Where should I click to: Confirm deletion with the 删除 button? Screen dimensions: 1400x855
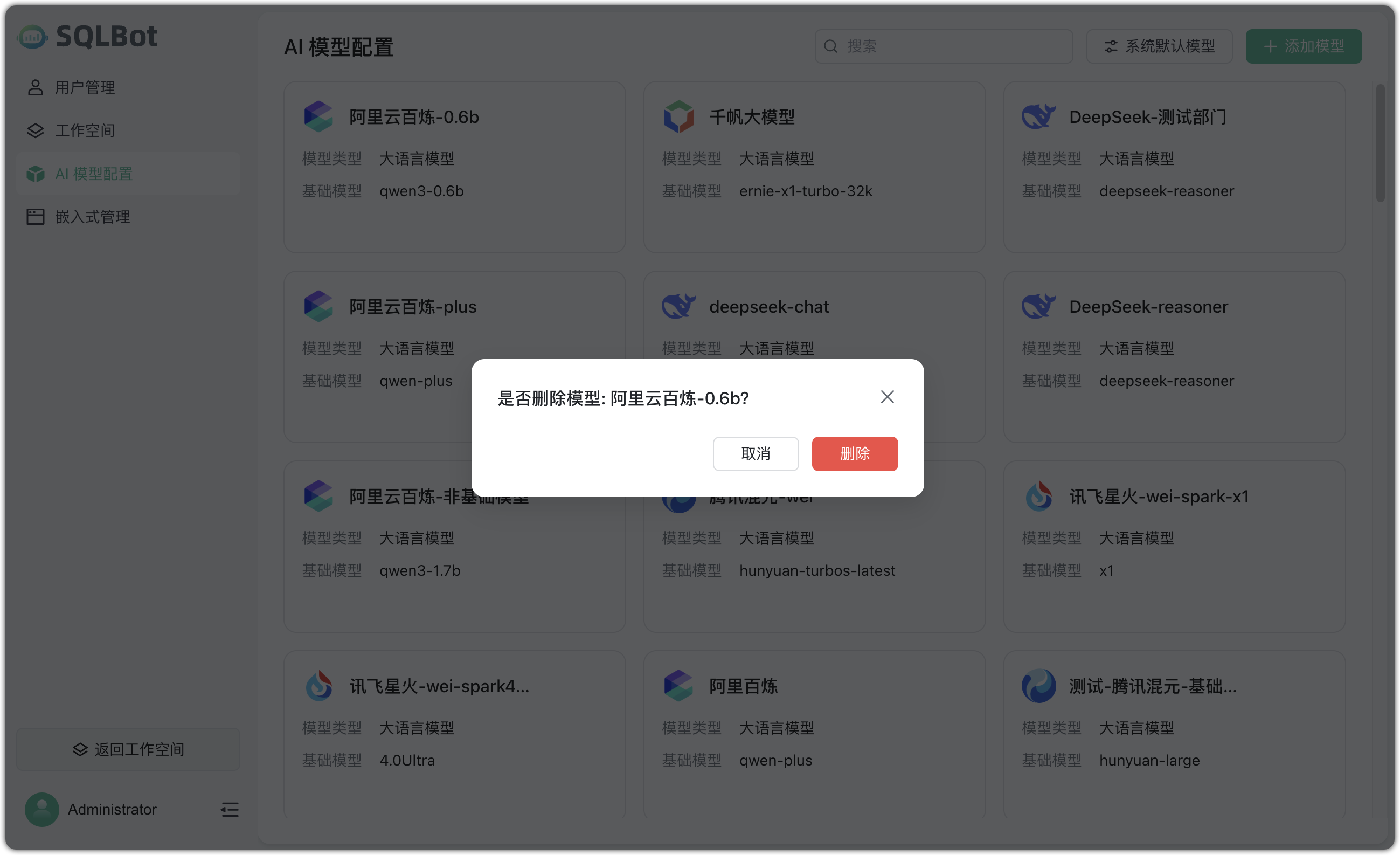click(855, 454)
